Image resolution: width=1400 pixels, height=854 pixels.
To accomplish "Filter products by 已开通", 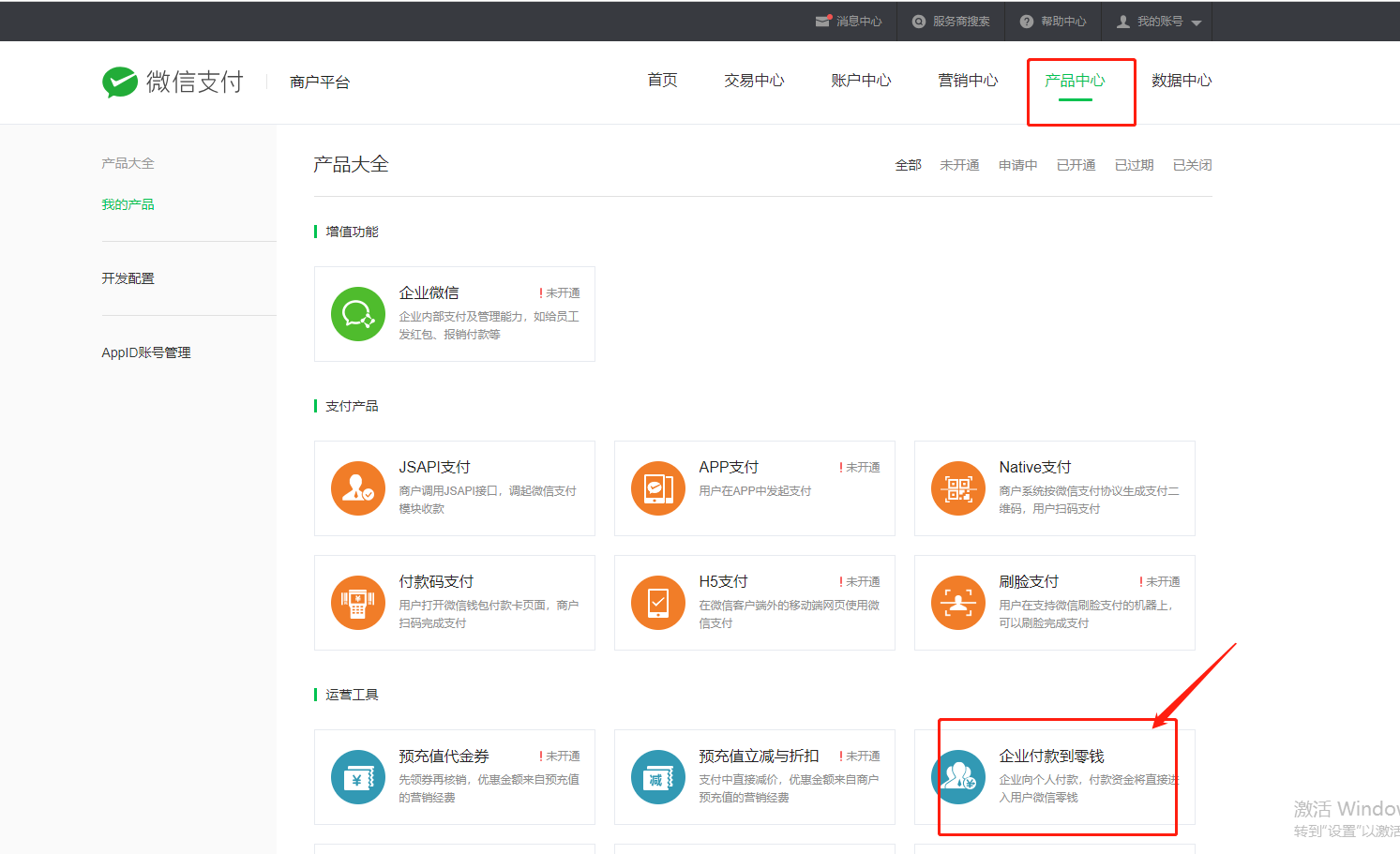I will [x=1076, y=165].
